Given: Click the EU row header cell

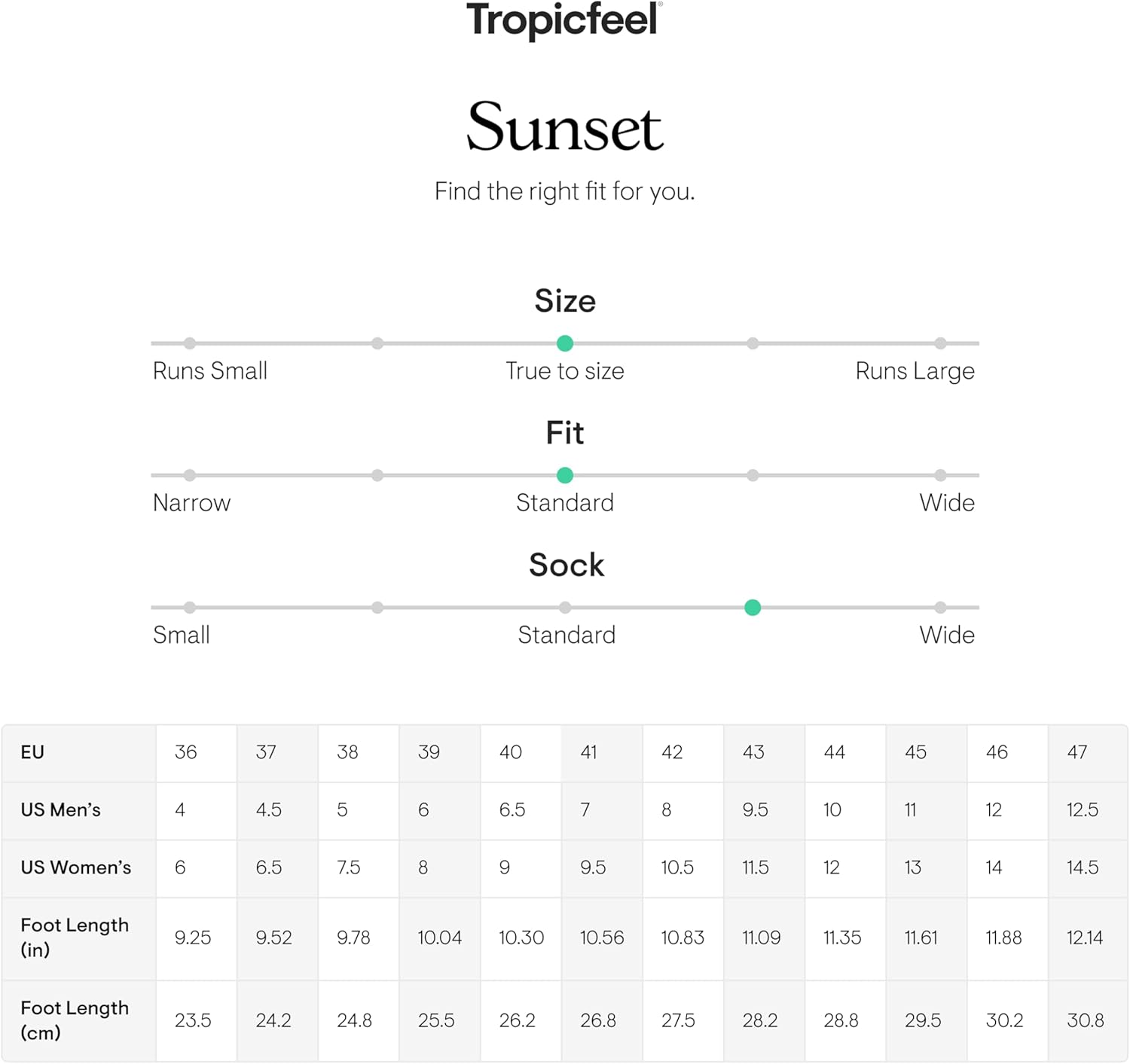Looking at the screenshot, I should pos(78,752).
